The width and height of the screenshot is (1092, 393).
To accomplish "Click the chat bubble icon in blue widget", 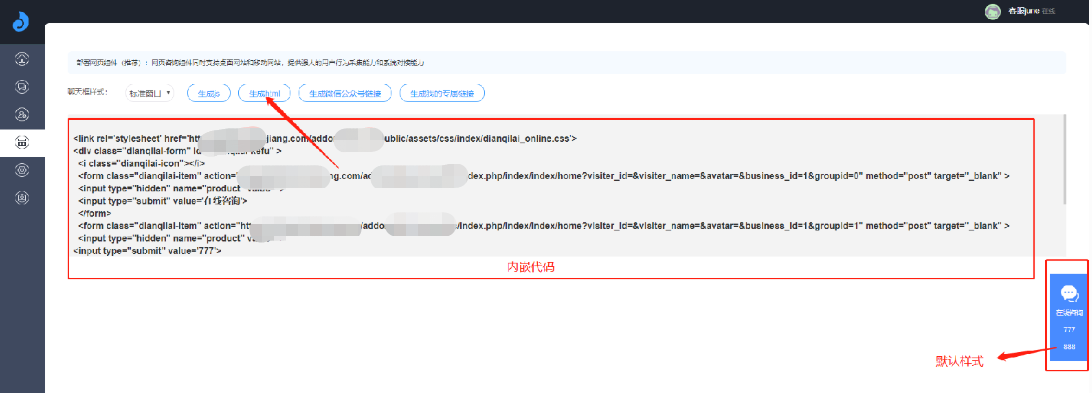I will [1069, 293].
